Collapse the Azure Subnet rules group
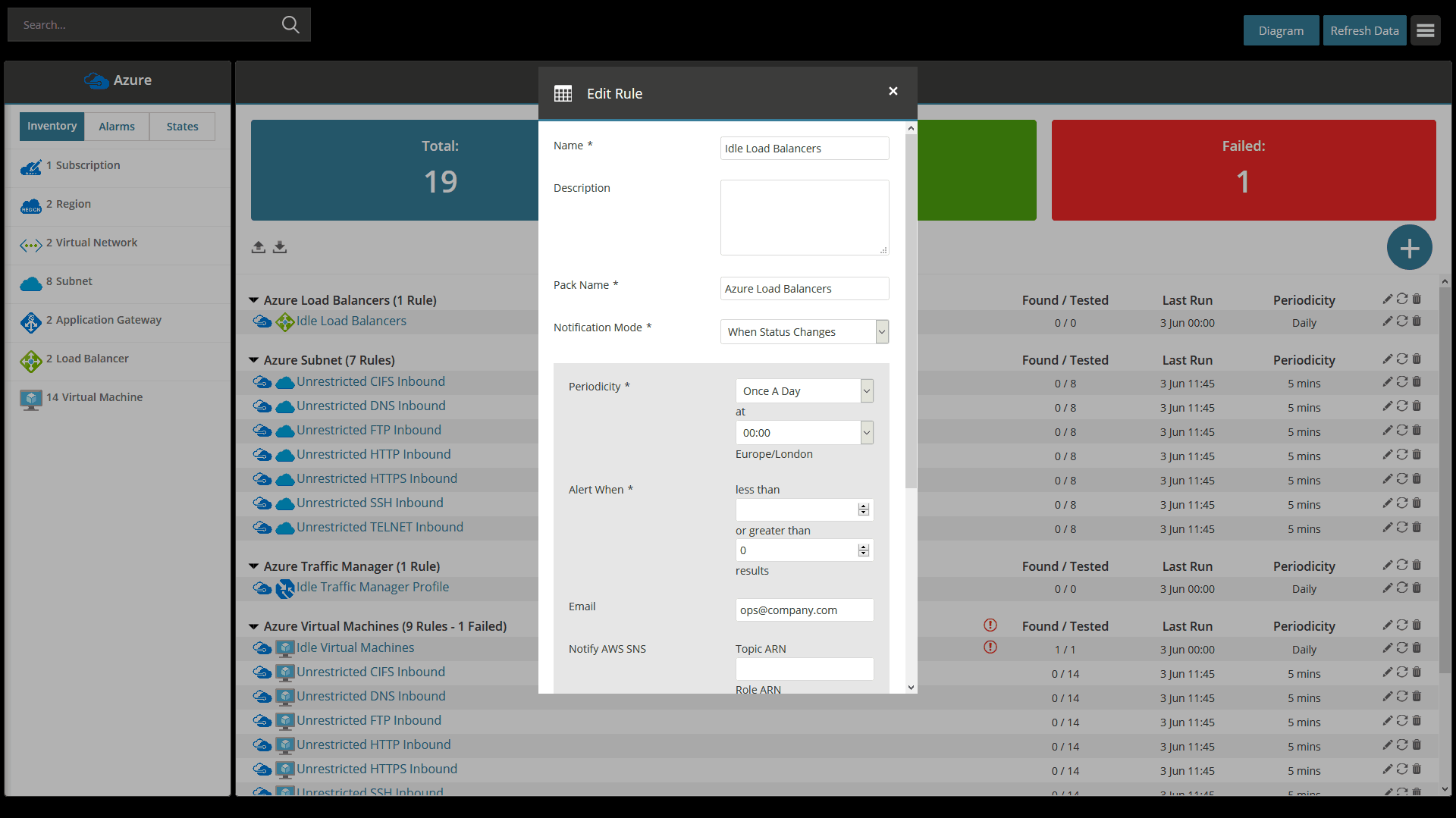The height and width of the screenshot is (818, 1456). [x=254, y=360]
